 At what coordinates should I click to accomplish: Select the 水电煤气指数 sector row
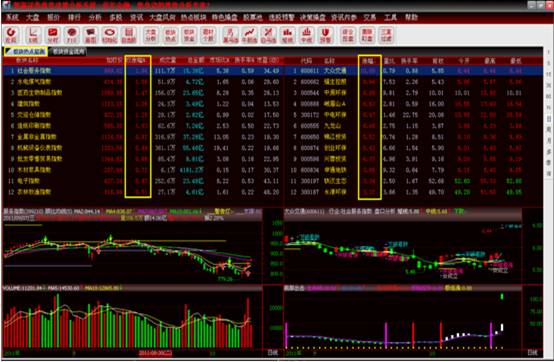(x=143, y=82)
